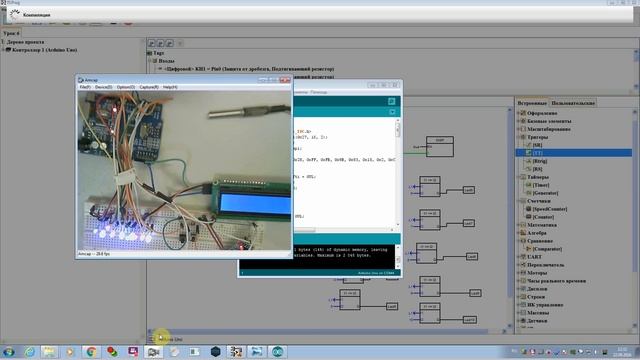640x360 pixels.
Task: Click the Переключатель category icon
Action: coord(523,265)
